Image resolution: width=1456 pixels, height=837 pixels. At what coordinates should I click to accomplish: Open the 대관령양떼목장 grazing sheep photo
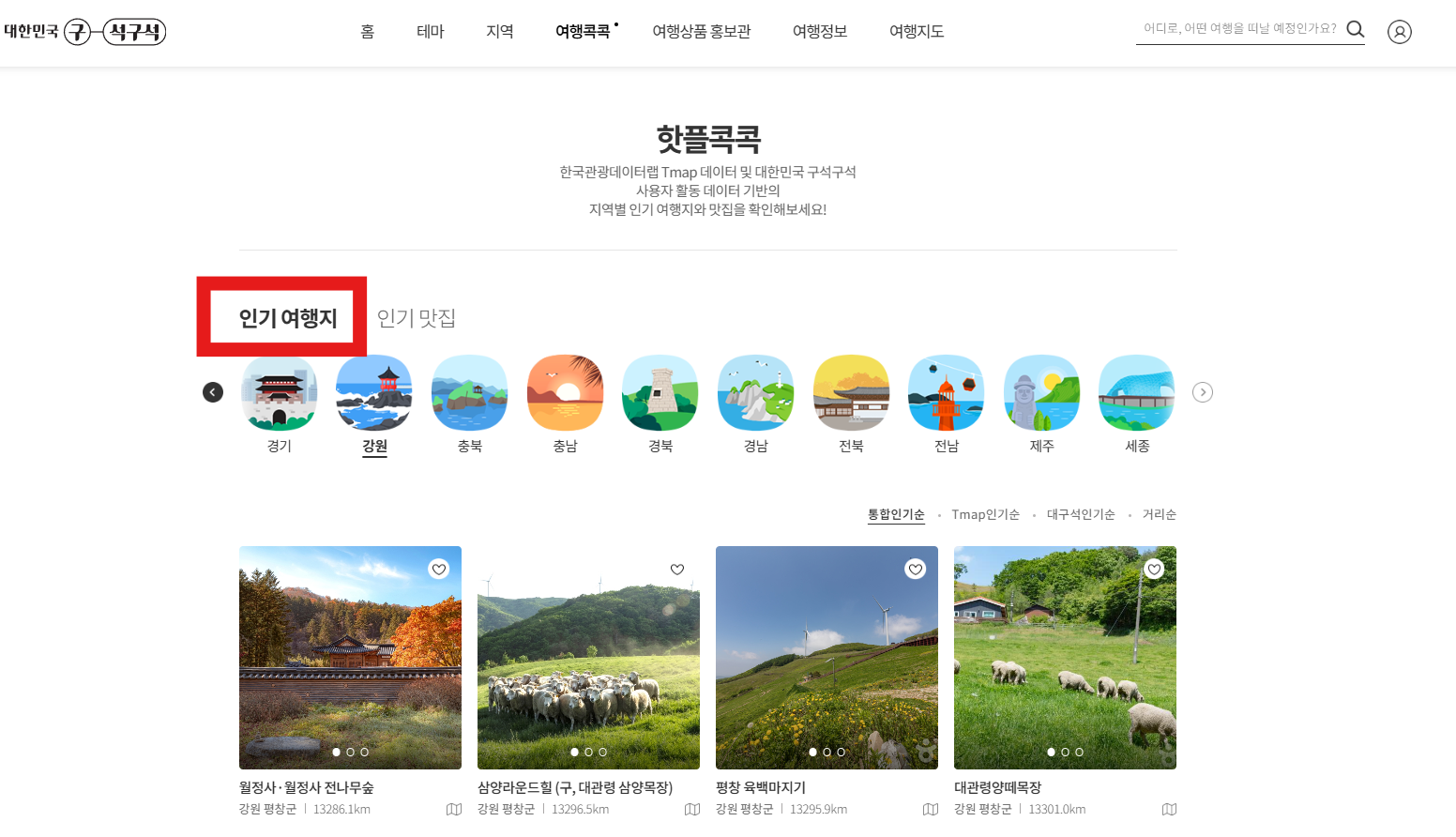coord(1065,657)
